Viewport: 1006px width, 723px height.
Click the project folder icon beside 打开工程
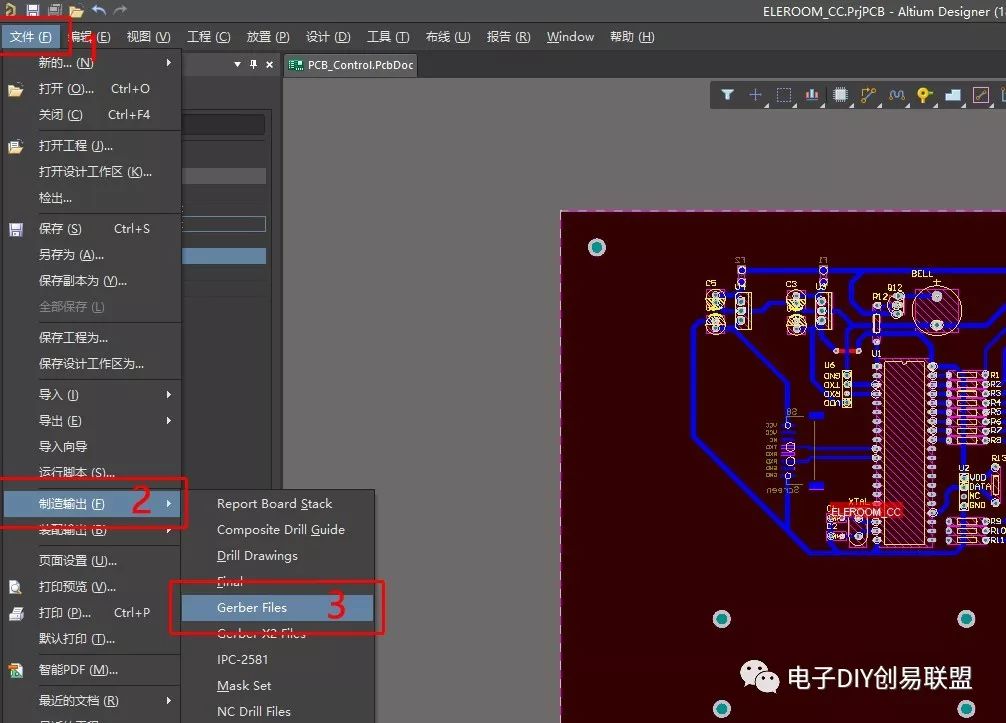pos(15,146)
